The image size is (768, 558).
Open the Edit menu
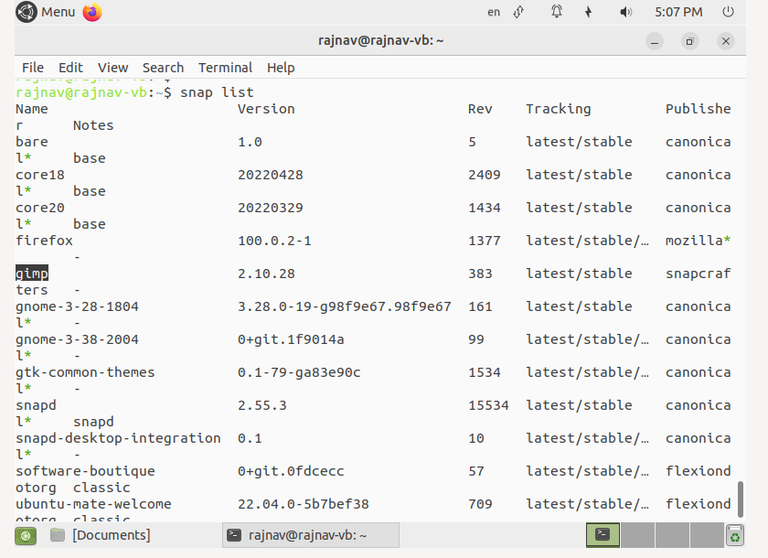tap(71, 68)
